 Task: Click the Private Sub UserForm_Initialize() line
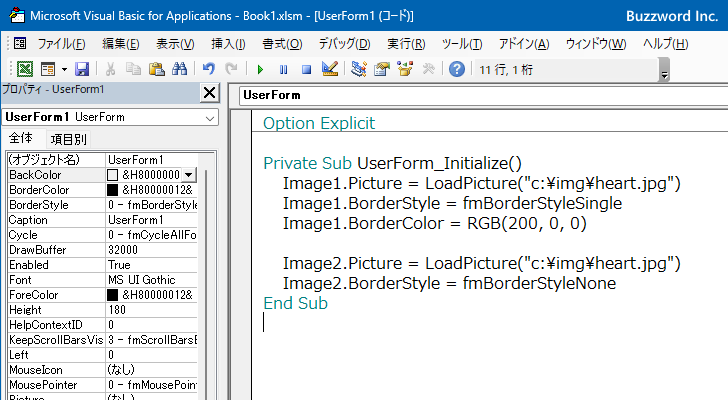click(x=392, y=163)
